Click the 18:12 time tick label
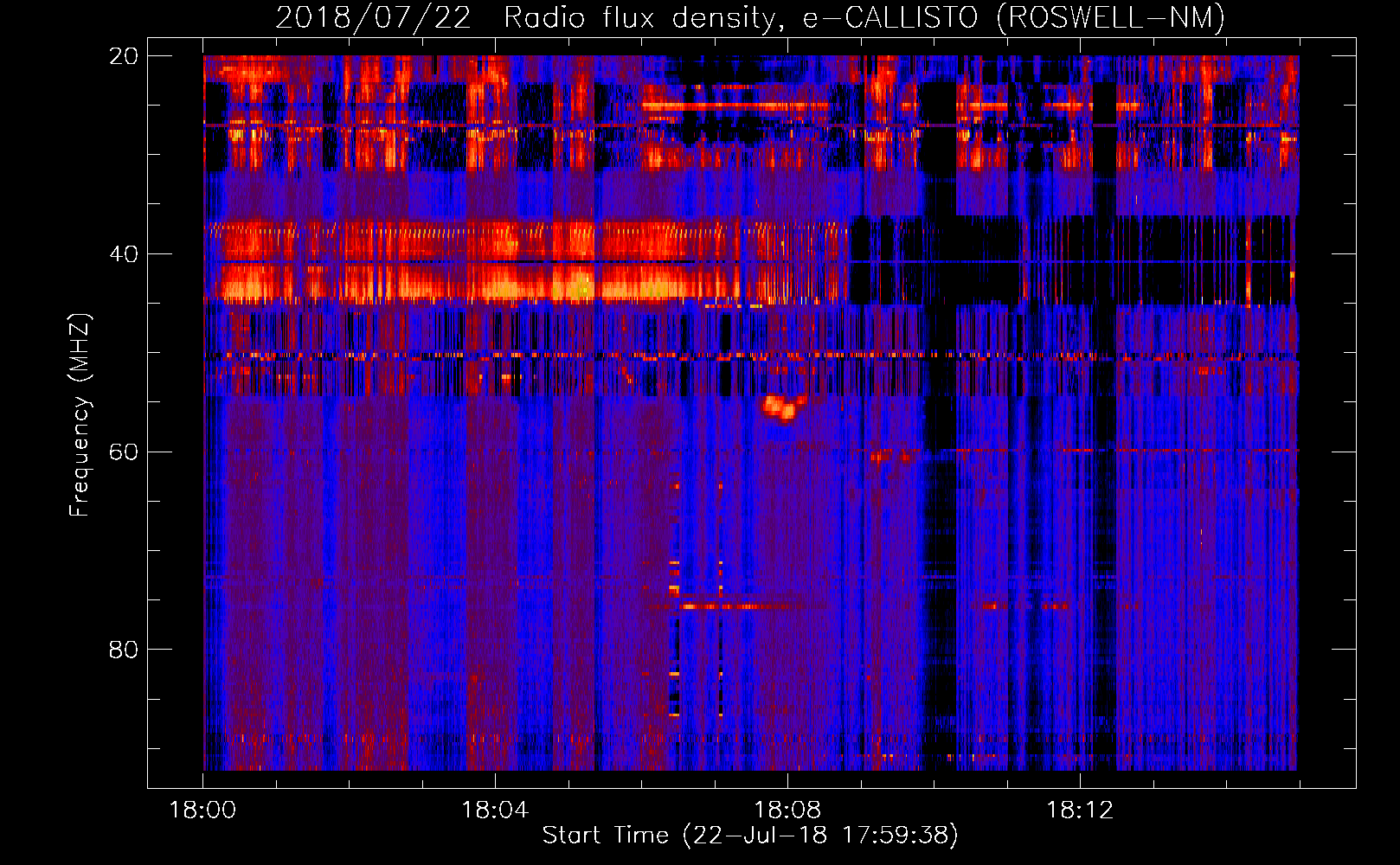1400x865 pixels. tap(1080, 811)
